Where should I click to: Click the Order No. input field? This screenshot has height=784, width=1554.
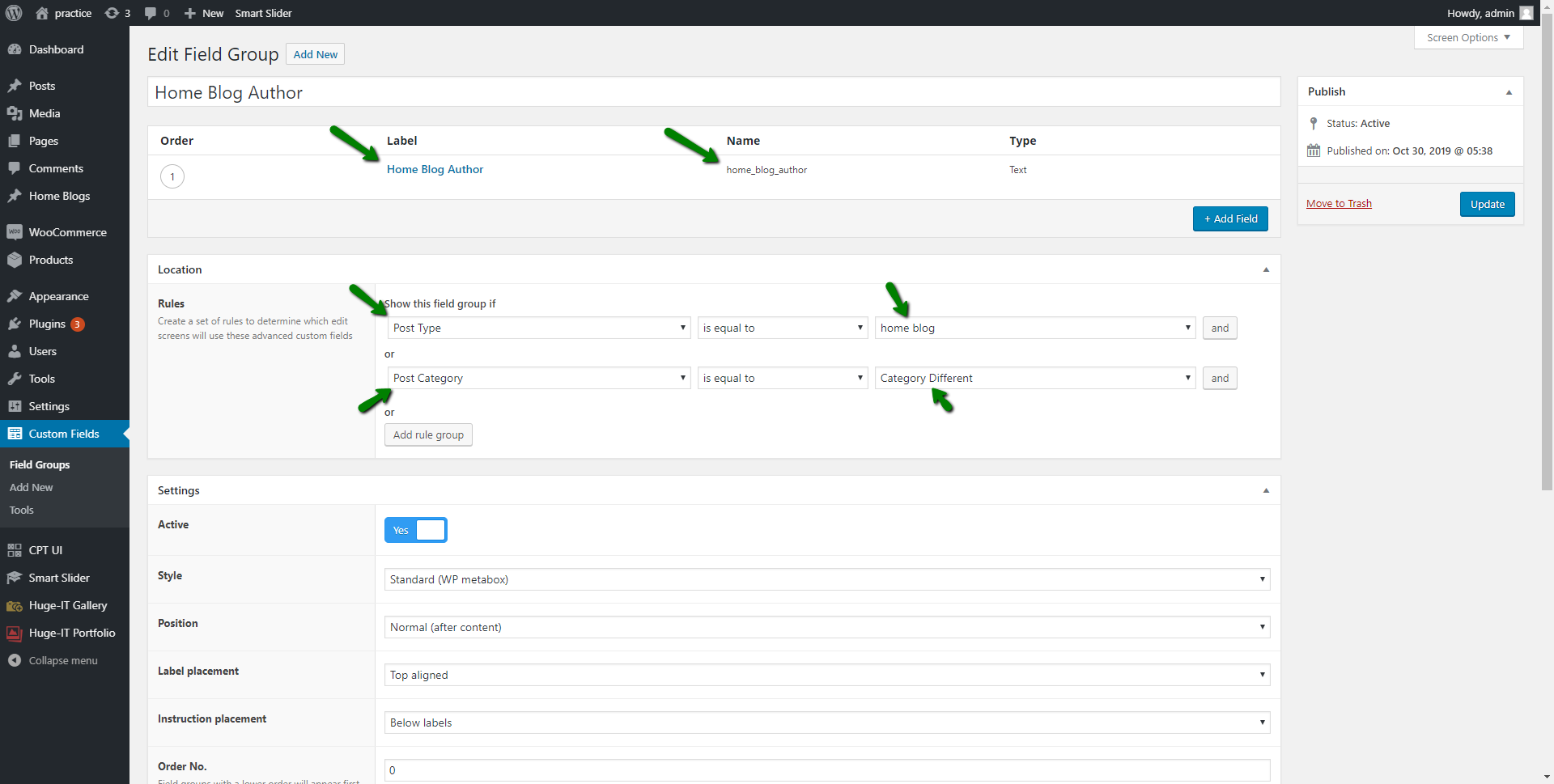point(826,770)
